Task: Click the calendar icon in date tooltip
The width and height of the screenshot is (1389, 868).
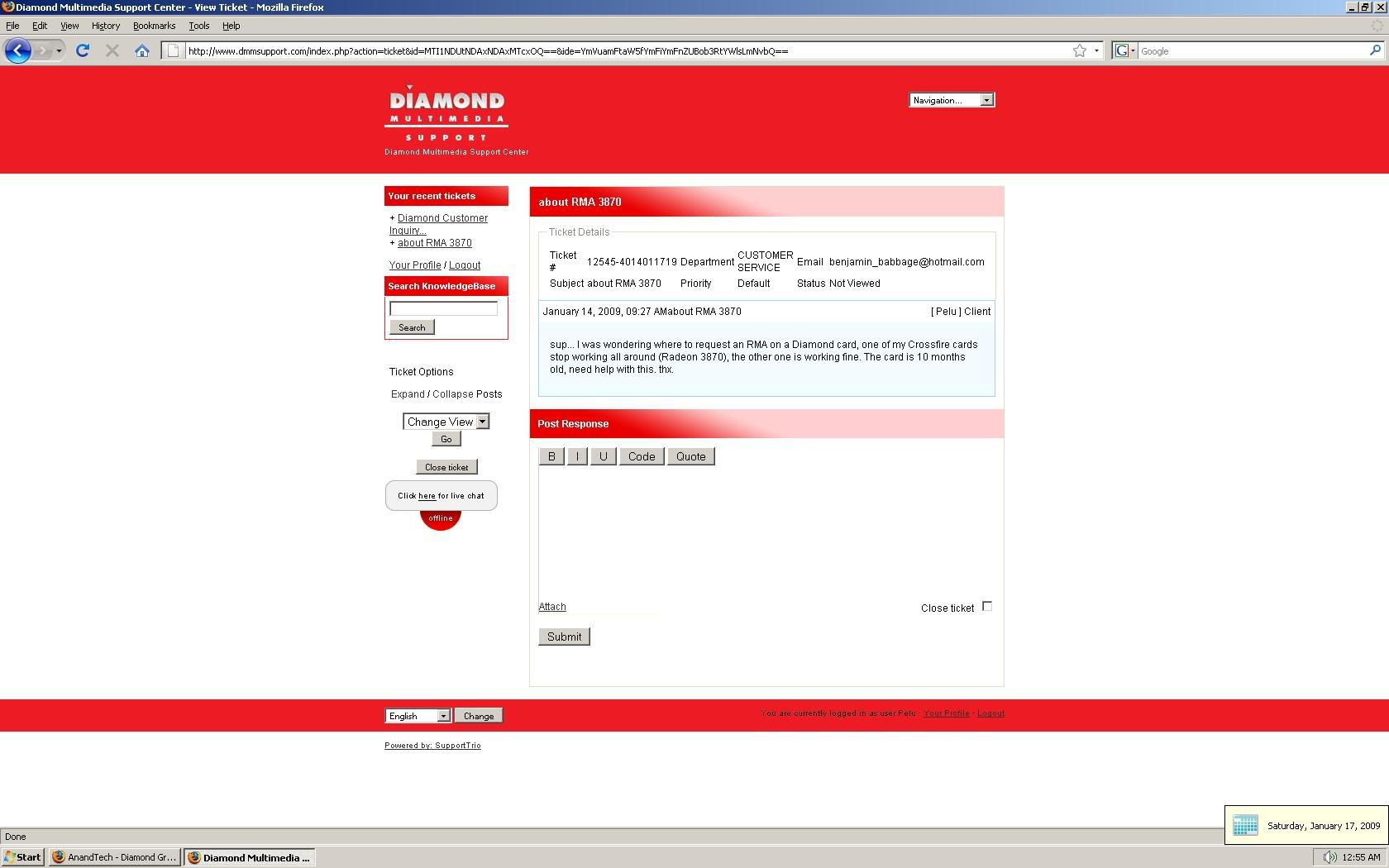Action: tap(1245, 825)
